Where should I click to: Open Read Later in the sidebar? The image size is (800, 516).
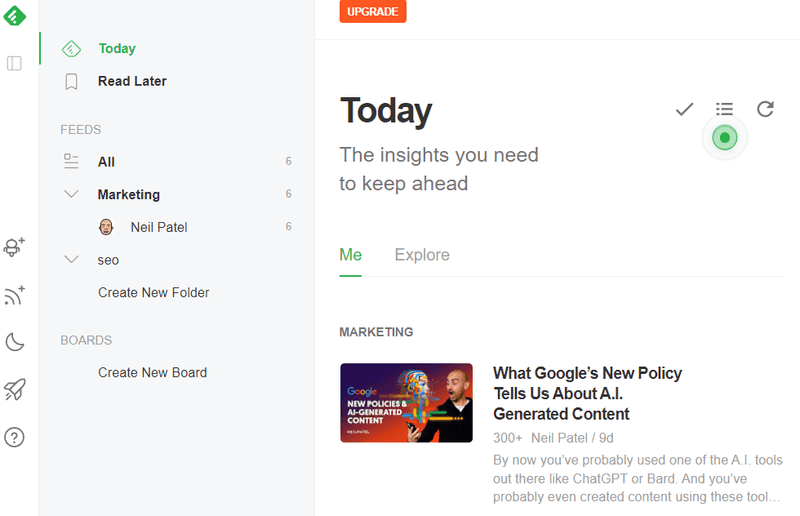point(132,81)
